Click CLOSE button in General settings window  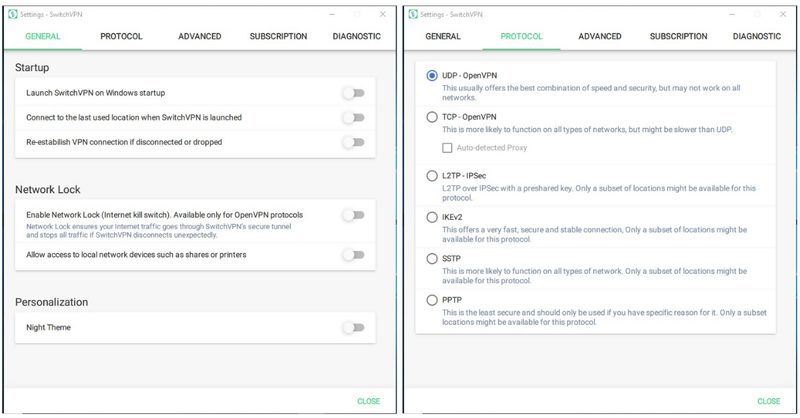pyautogui.click(x=368, y=401)
